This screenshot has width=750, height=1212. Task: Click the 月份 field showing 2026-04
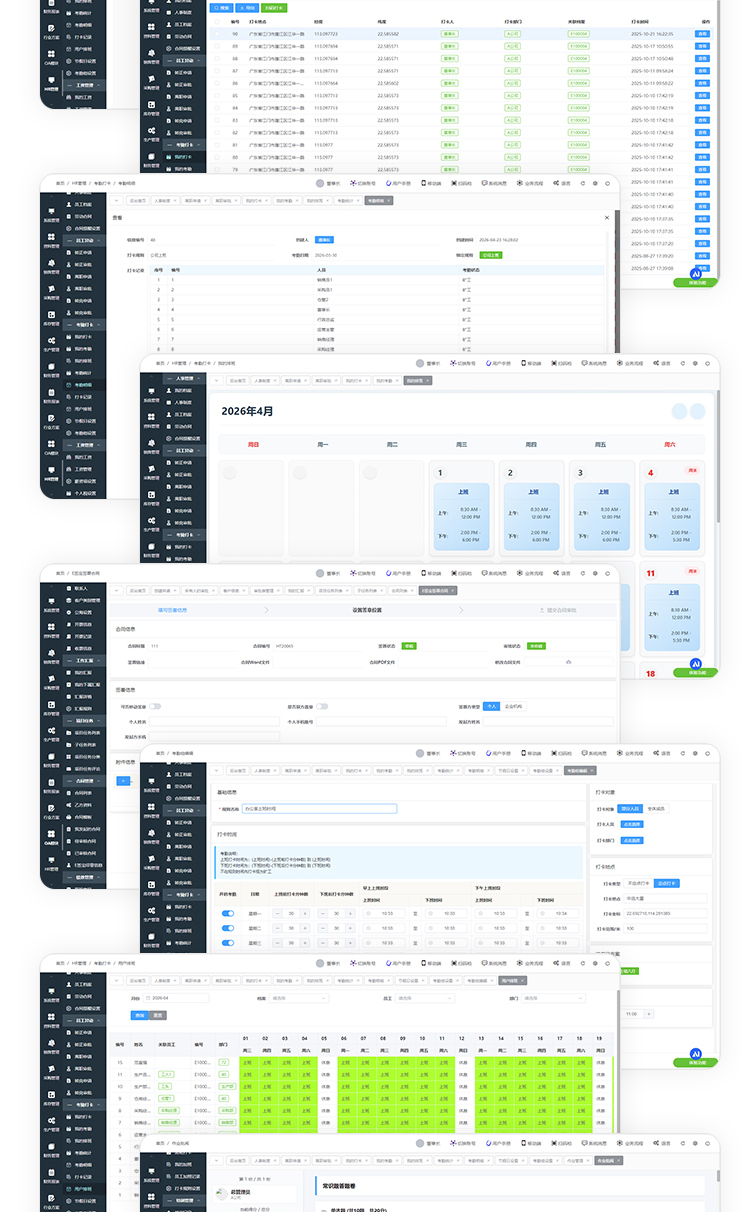pos(178,998)
